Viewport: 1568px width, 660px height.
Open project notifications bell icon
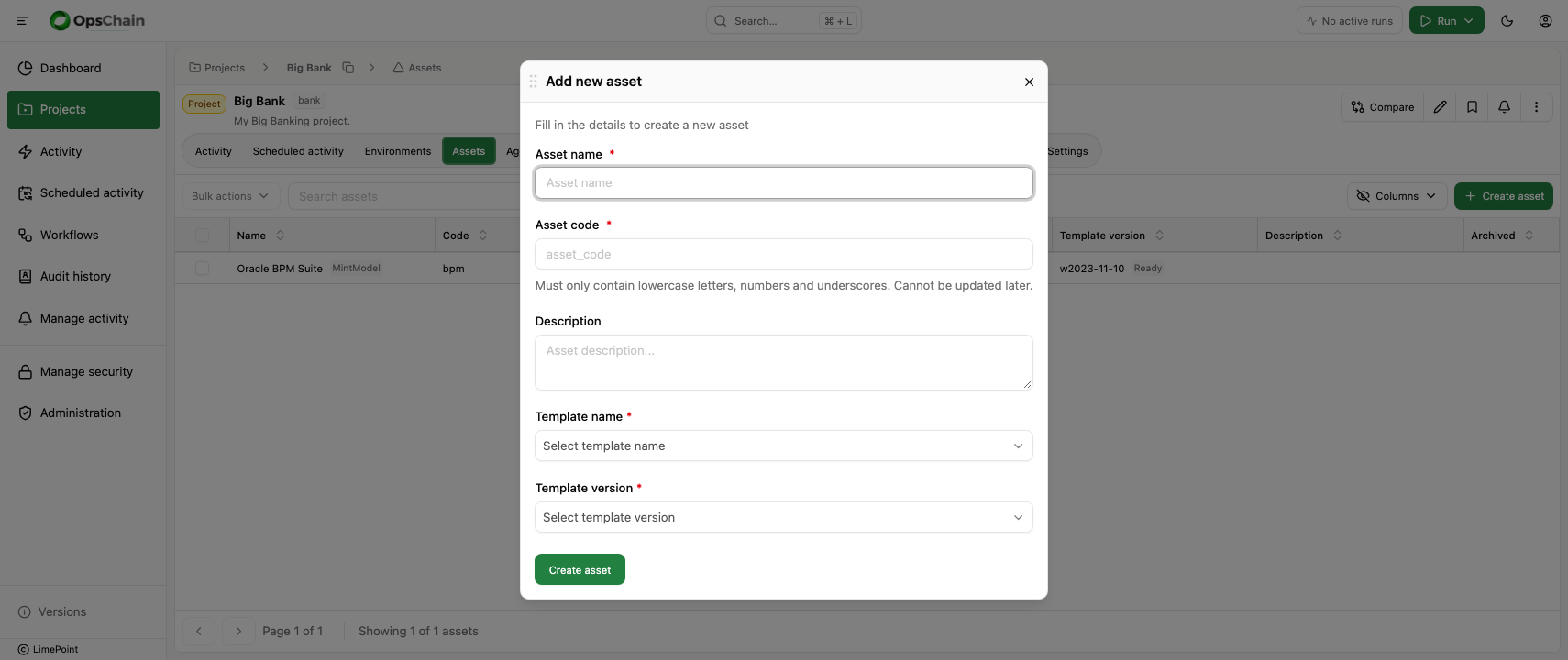pyautogui.click(x=1505, y=107)
